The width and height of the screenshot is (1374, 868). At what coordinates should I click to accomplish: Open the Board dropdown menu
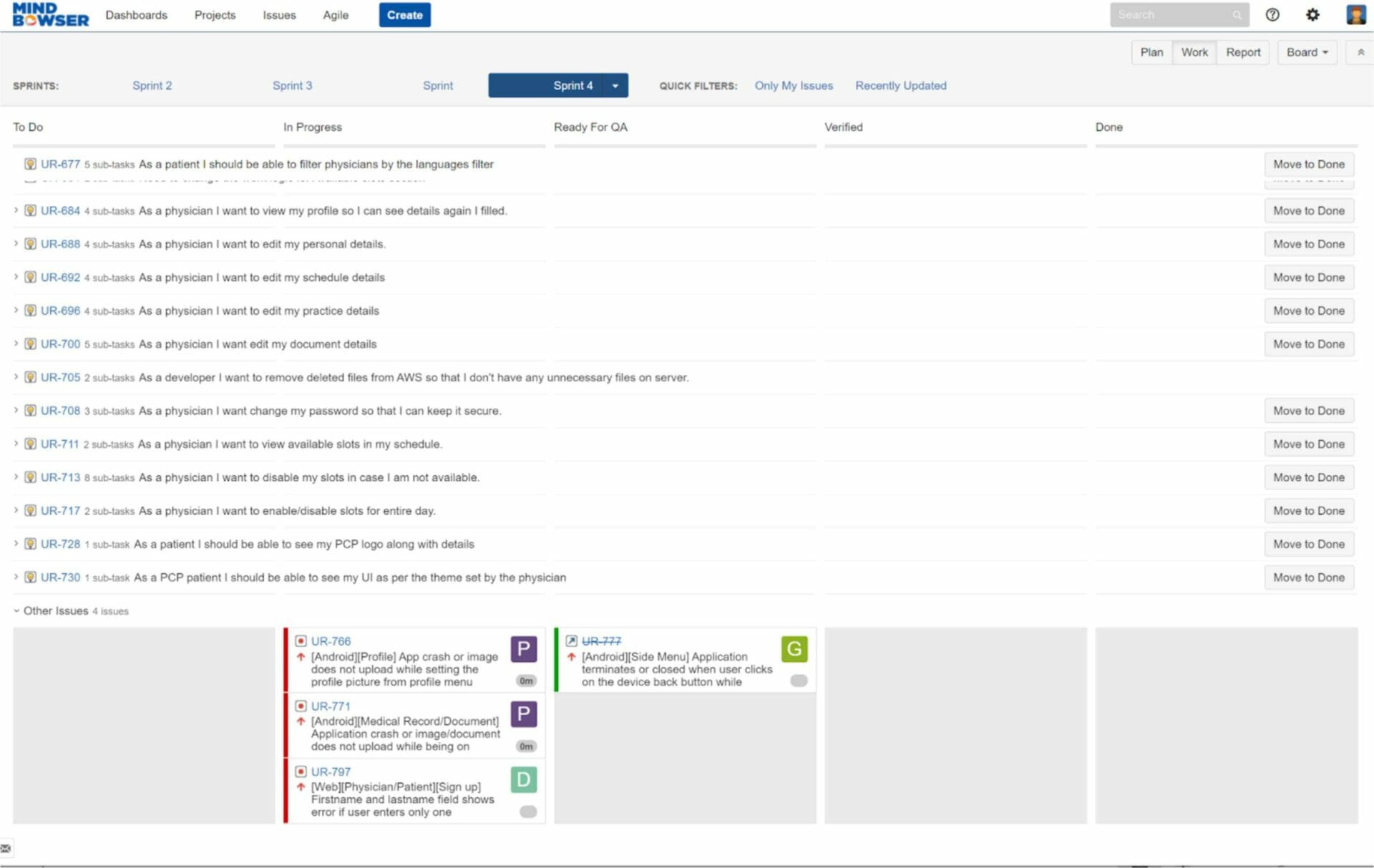[1307, 52]
